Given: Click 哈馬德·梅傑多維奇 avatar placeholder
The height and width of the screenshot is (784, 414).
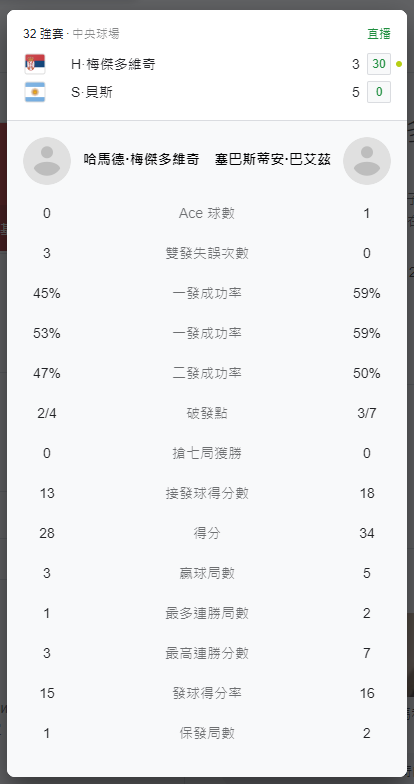Looking at the screenshot, I should pos(47,161).
